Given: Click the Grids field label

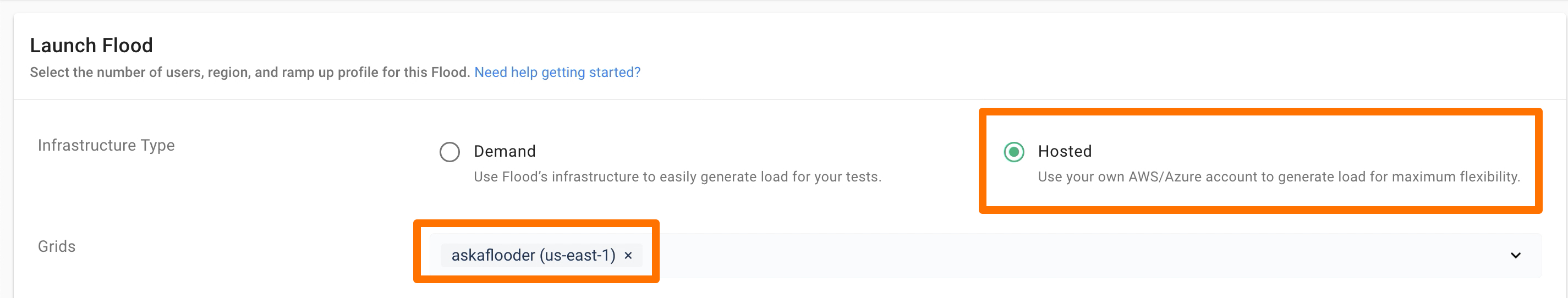Looking at the screenshot, I should click(57, 246).
